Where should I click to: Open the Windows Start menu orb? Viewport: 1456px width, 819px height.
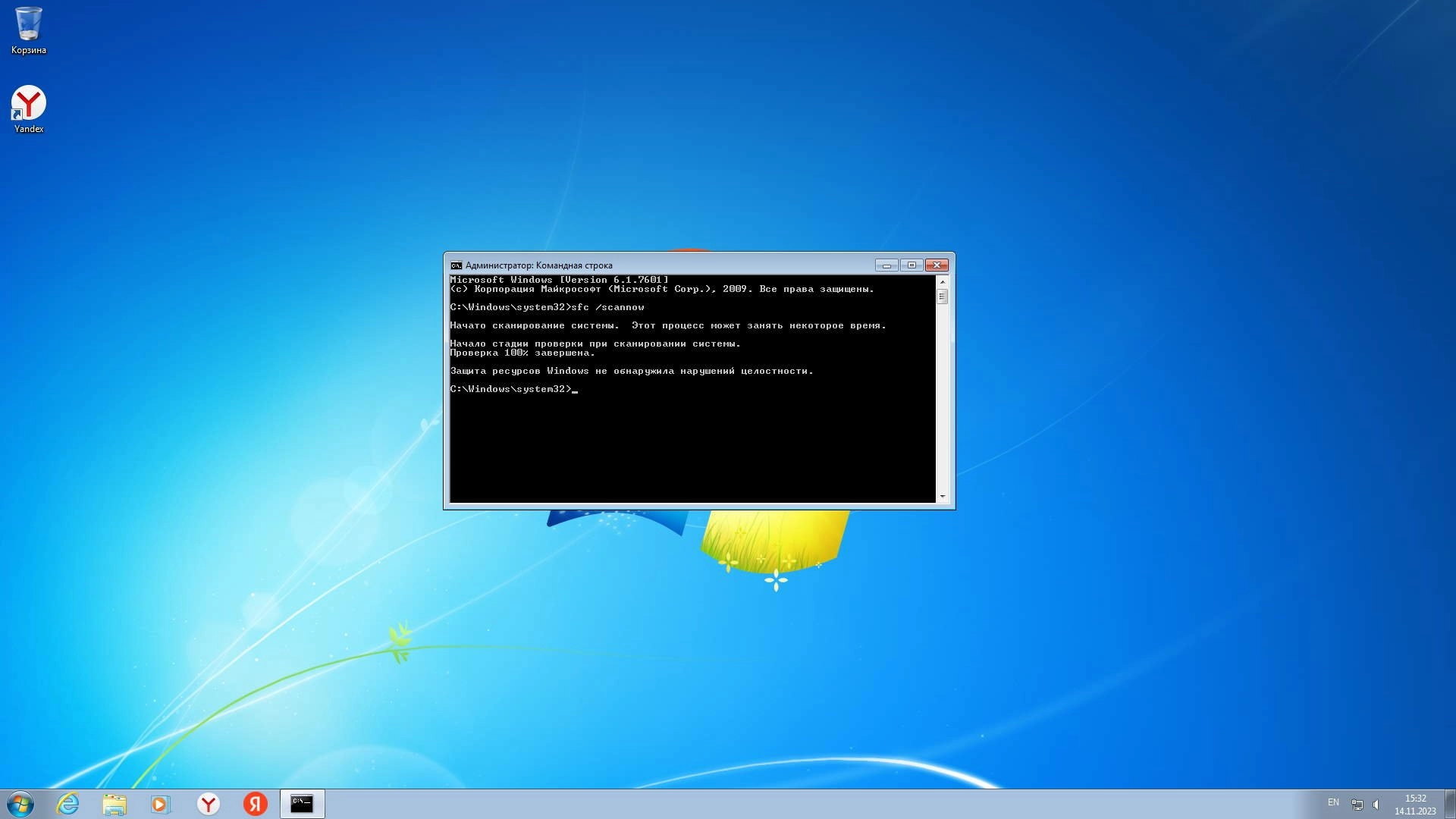coord(20,804)
